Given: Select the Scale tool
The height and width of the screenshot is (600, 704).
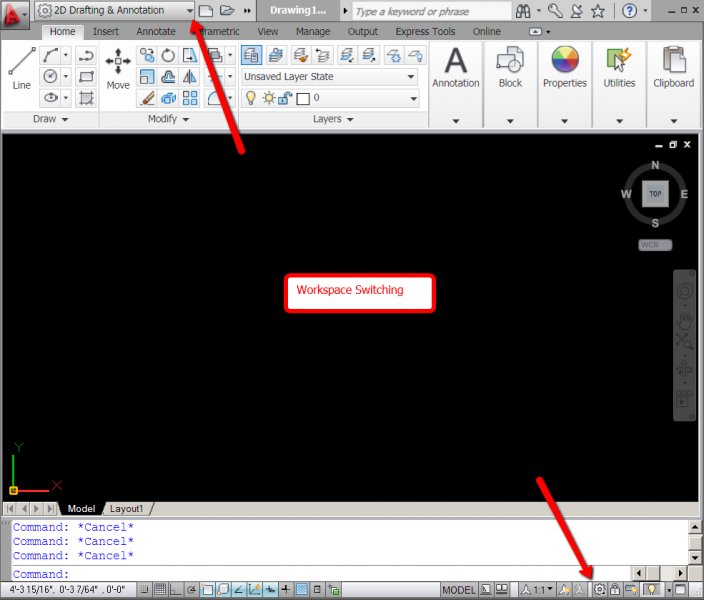Looking at the screenshot, I should point(147,77).
